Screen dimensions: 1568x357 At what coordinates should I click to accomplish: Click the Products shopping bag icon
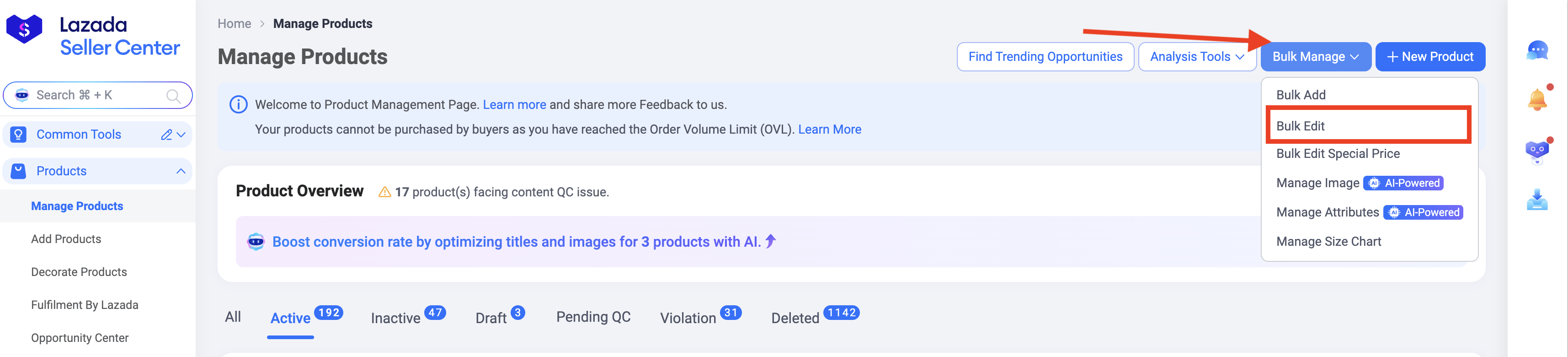click(x=18, y=171)
